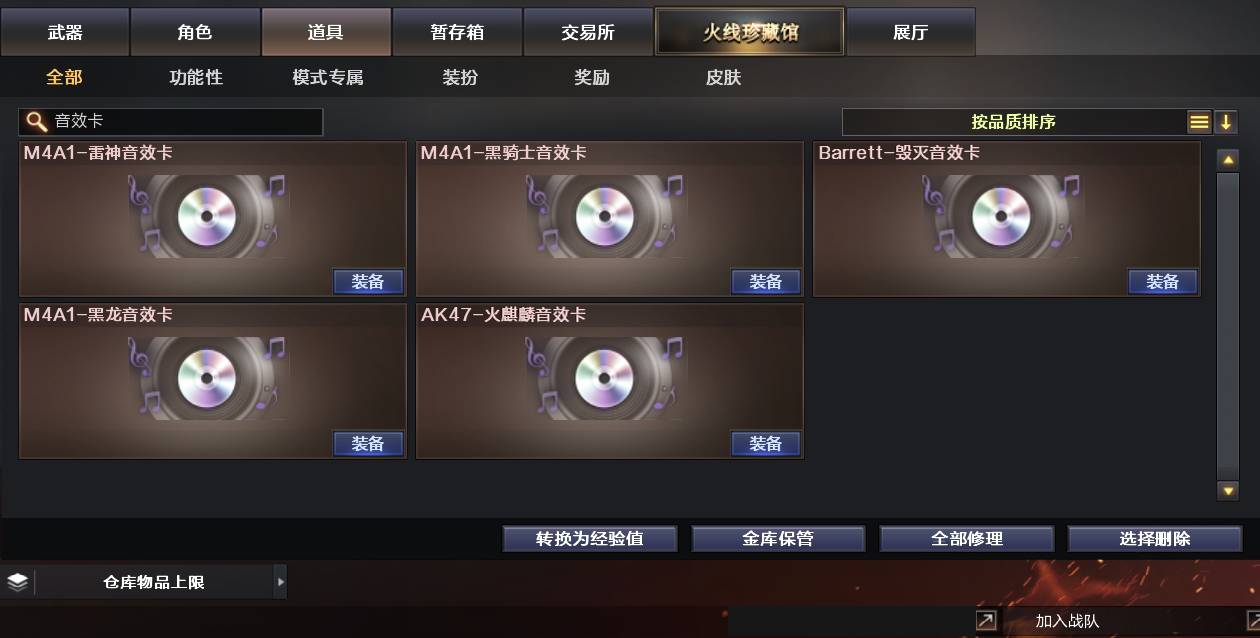1260x638 pixels.
Task: Select the 功能性 category filter
Action: pos(196,77)
